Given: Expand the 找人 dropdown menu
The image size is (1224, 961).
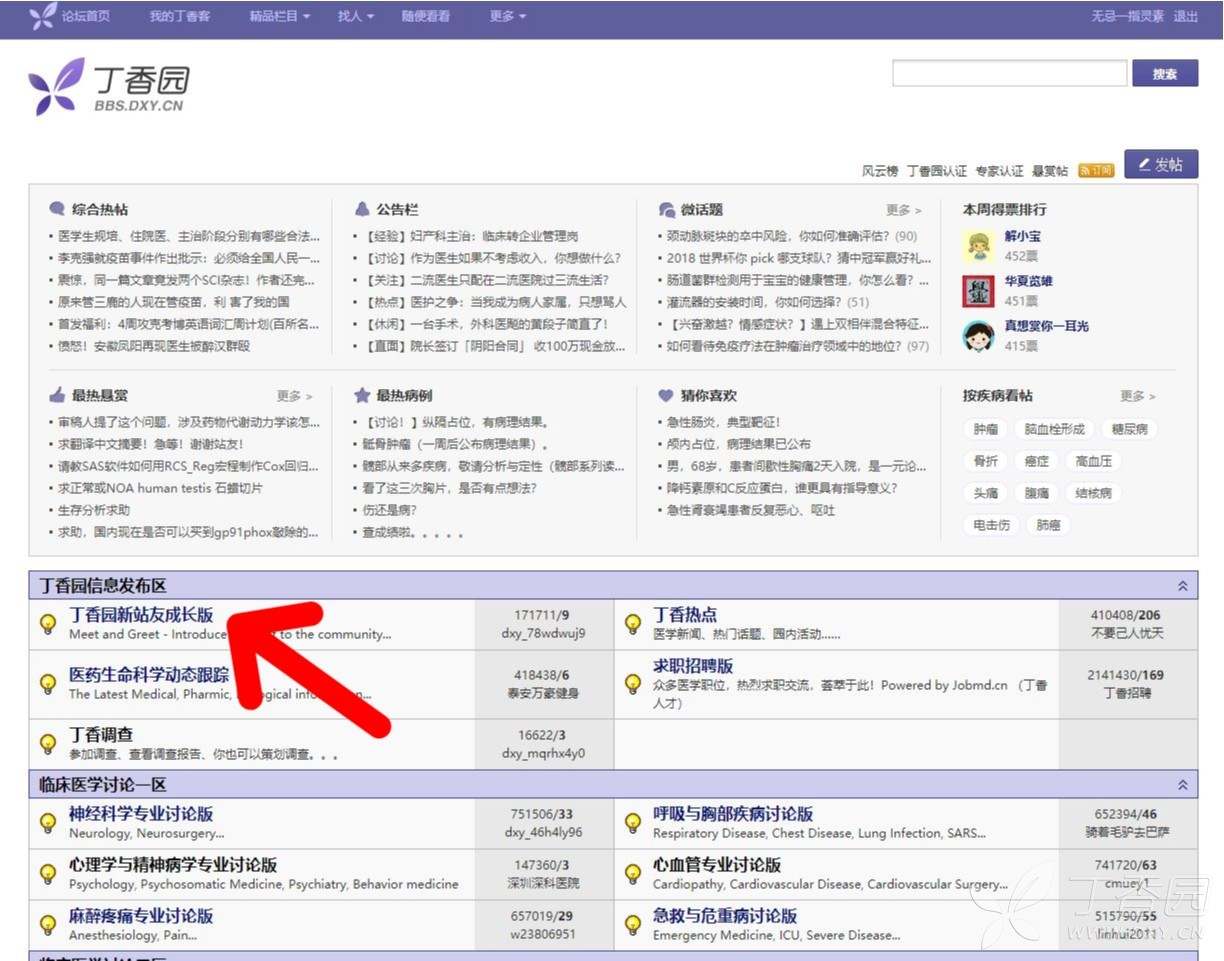Looking at the screenshot, I should coord(356,17).
